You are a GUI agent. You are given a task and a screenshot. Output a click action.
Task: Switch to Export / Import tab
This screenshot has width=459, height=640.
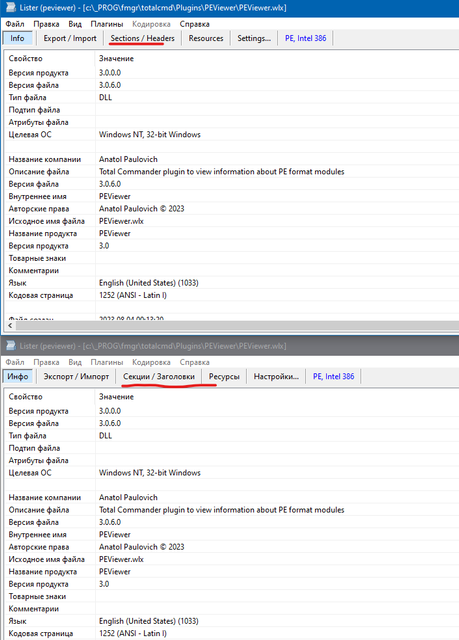click(70, 38)
